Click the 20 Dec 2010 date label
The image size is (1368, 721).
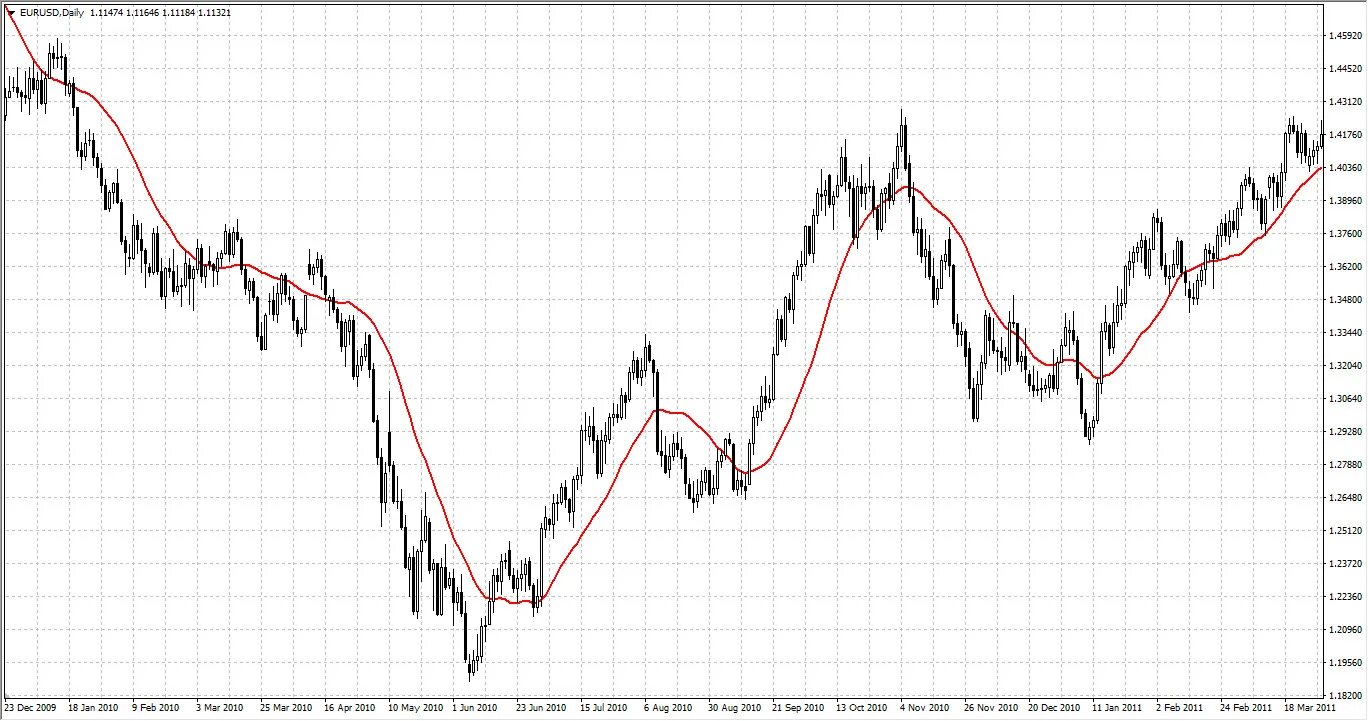pos(1054,708)
